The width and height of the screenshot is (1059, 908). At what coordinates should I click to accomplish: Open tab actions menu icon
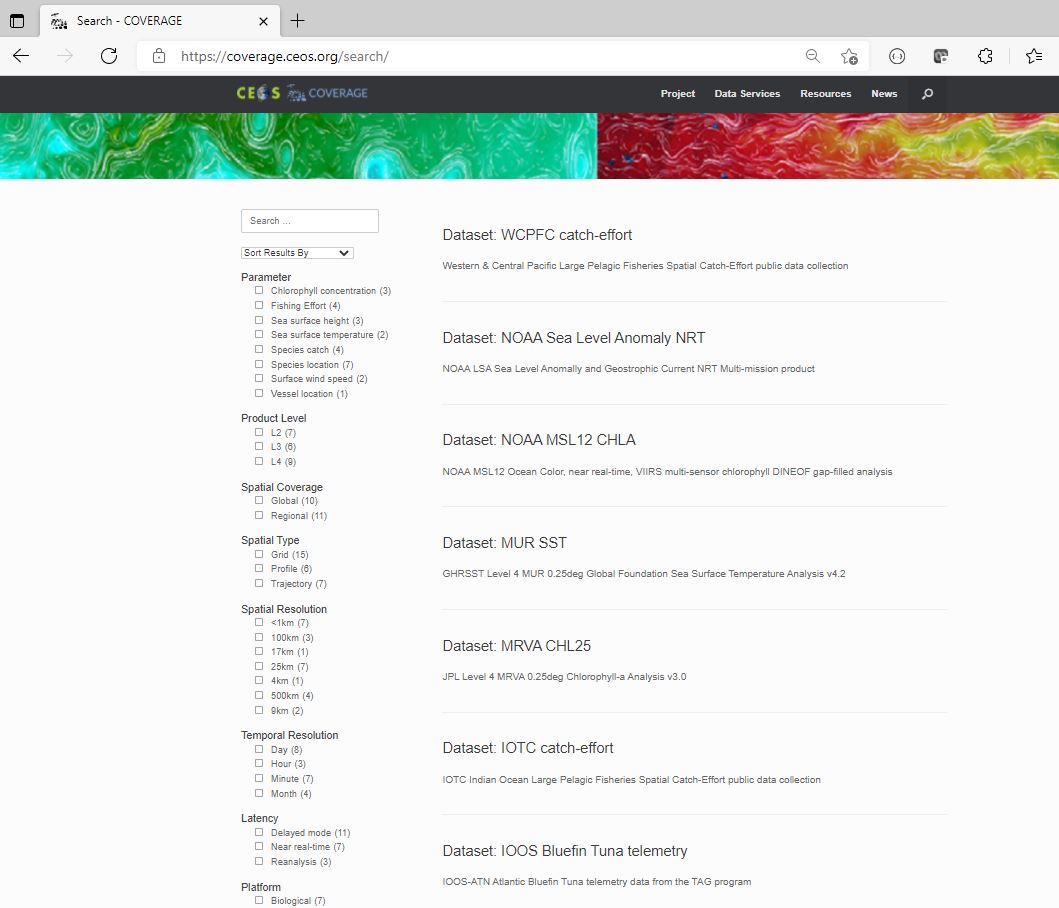(17, 21)
